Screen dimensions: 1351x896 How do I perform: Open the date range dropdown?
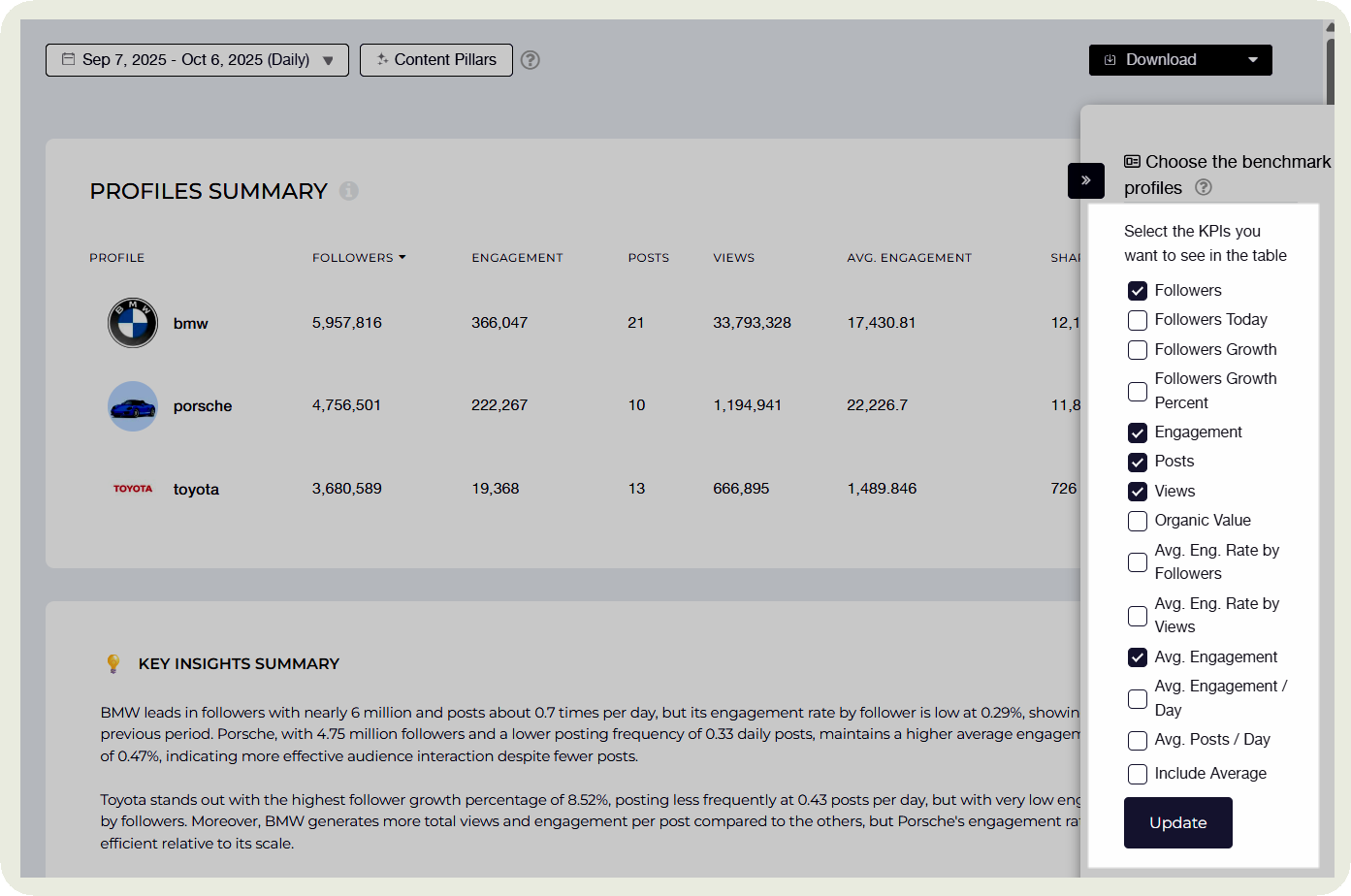(x=197, y=60)
